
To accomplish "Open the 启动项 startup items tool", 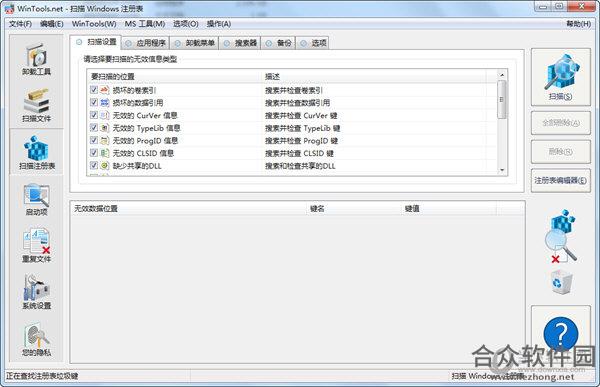I will point(36,199).
